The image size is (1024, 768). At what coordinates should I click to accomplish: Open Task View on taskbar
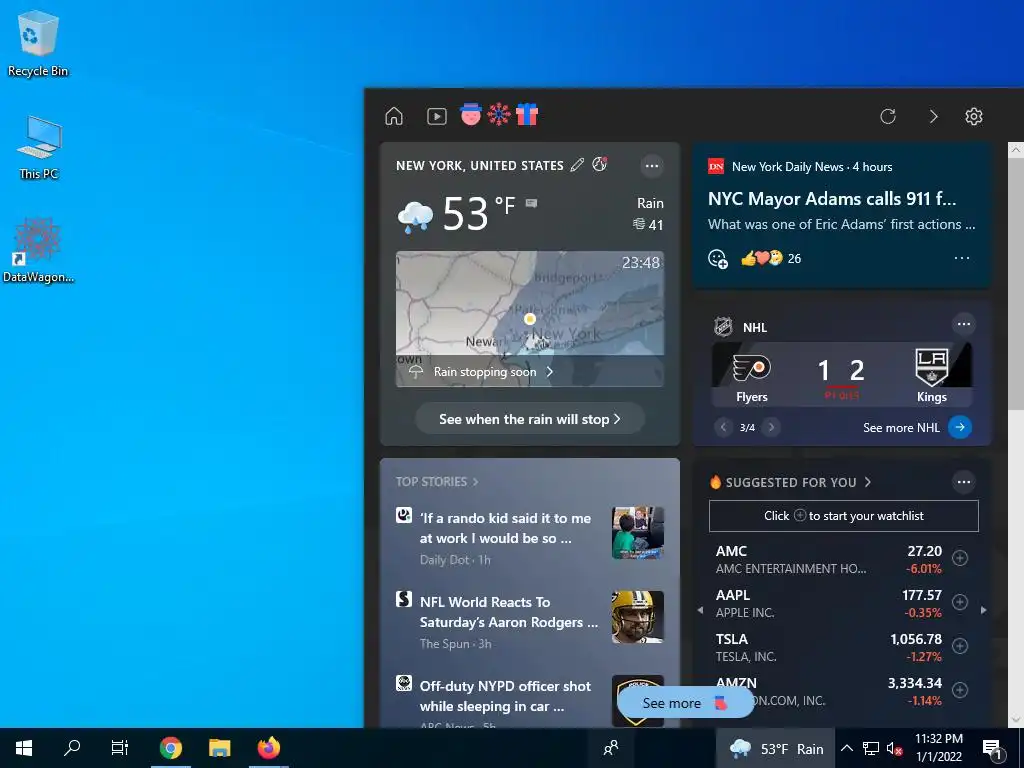pyautogui.click(x=120, y=748)
